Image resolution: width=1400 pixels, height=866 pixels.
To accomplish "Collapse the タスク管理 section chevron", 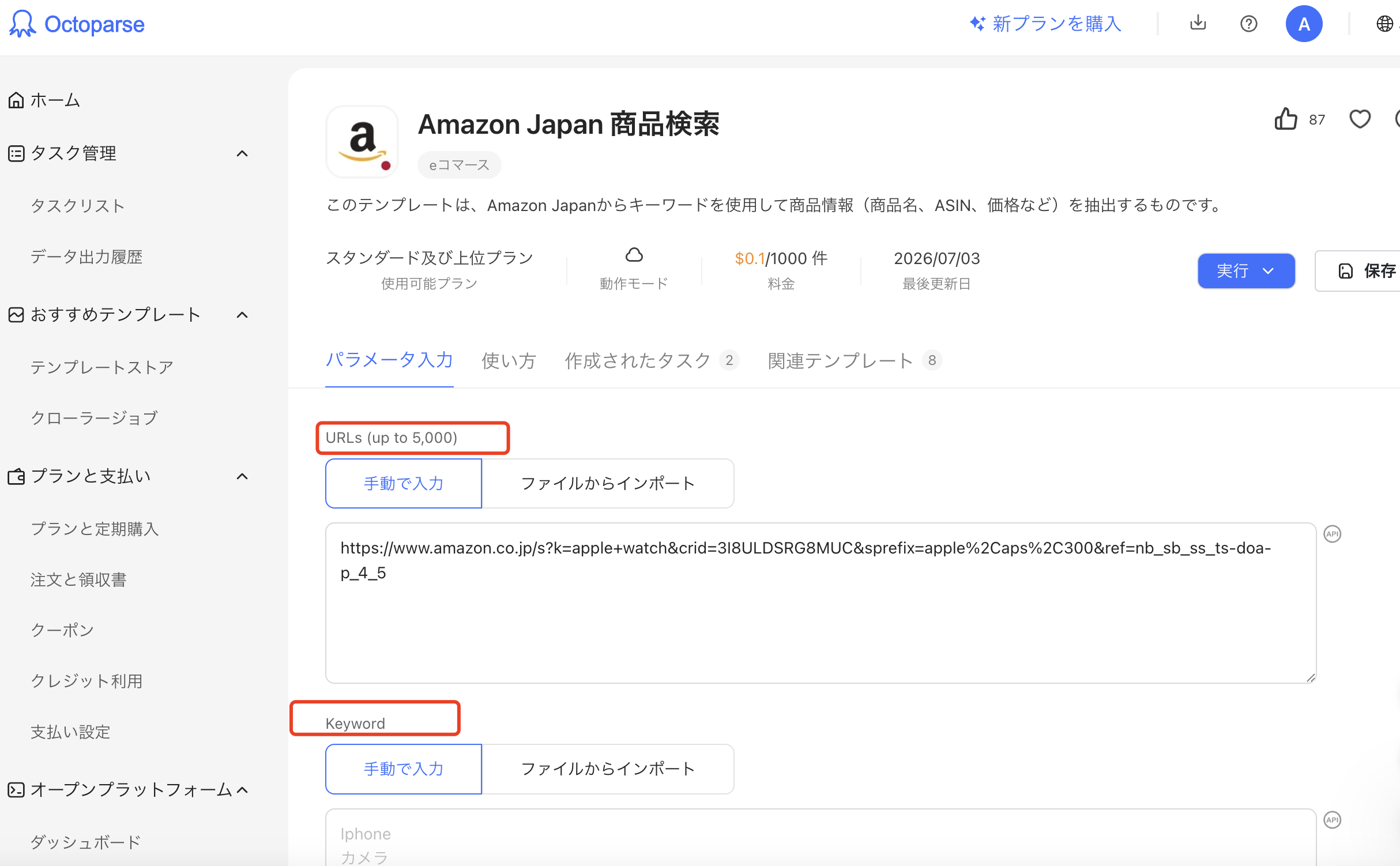I will pos(242,153).
